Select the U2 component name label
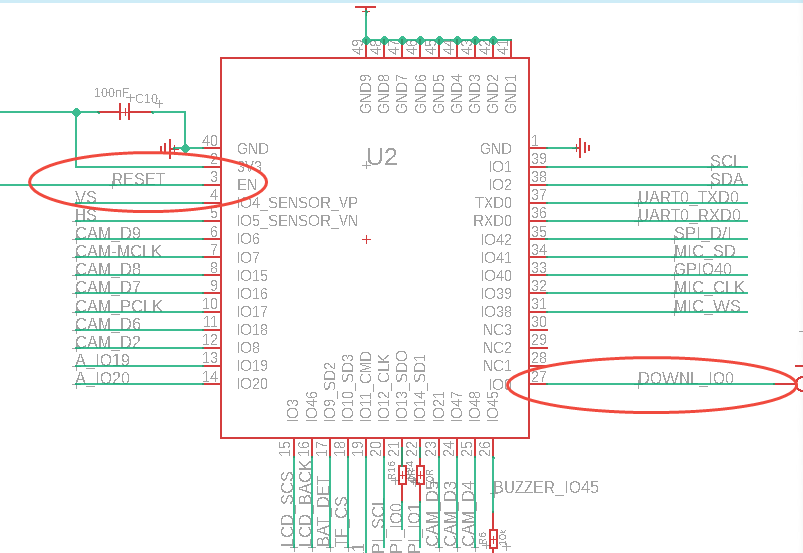The height and width of the screenshot is (553, 803). pyautogui.click(x=382, y=157)
